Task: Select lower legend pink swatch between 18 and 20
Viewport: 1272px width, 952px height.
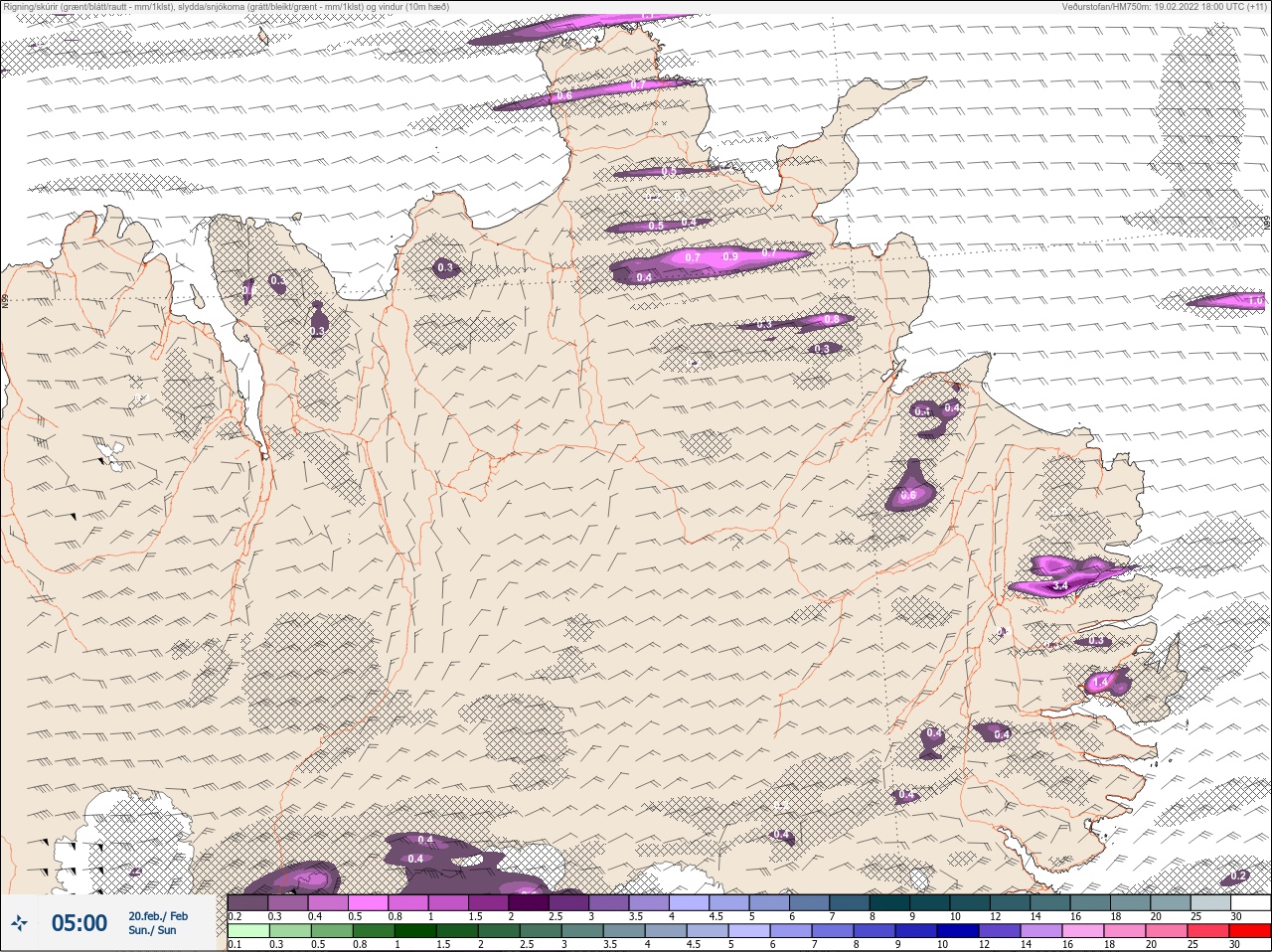Action: (x=1125, y=931)
